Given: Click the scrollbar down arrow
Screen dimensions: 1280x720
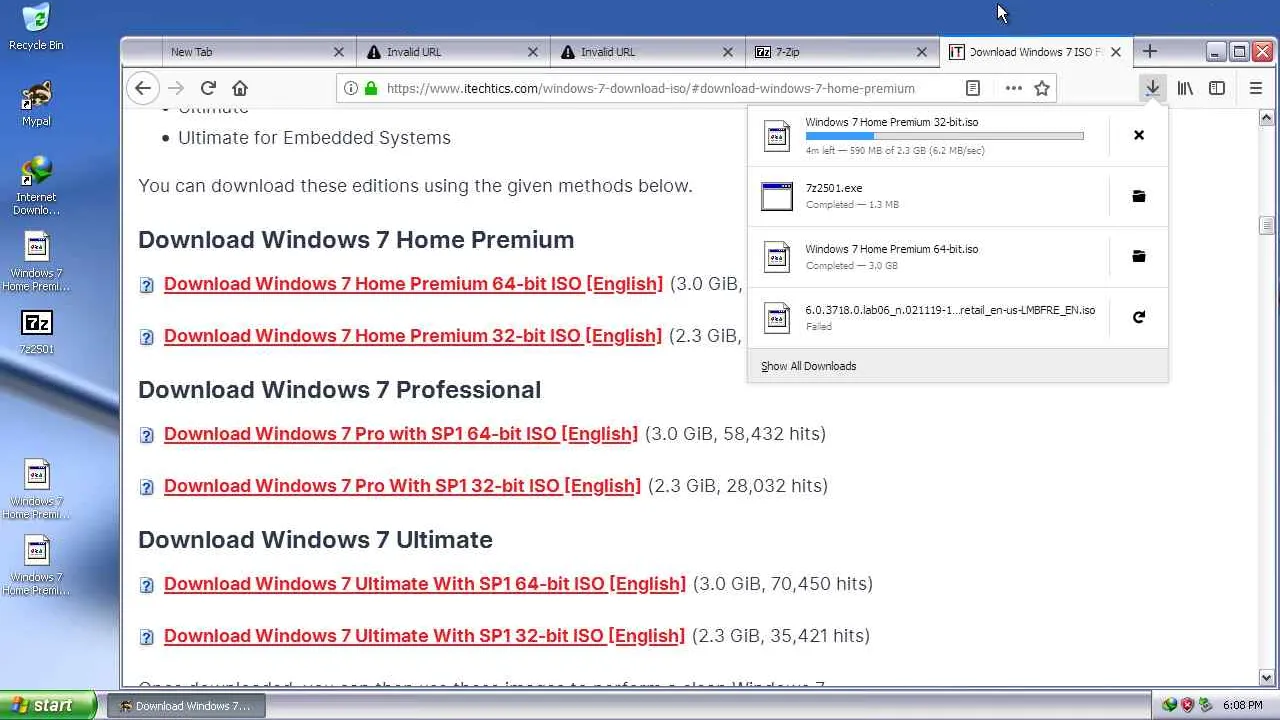Looking at the screenshot, I should [x=1267, y=678].
